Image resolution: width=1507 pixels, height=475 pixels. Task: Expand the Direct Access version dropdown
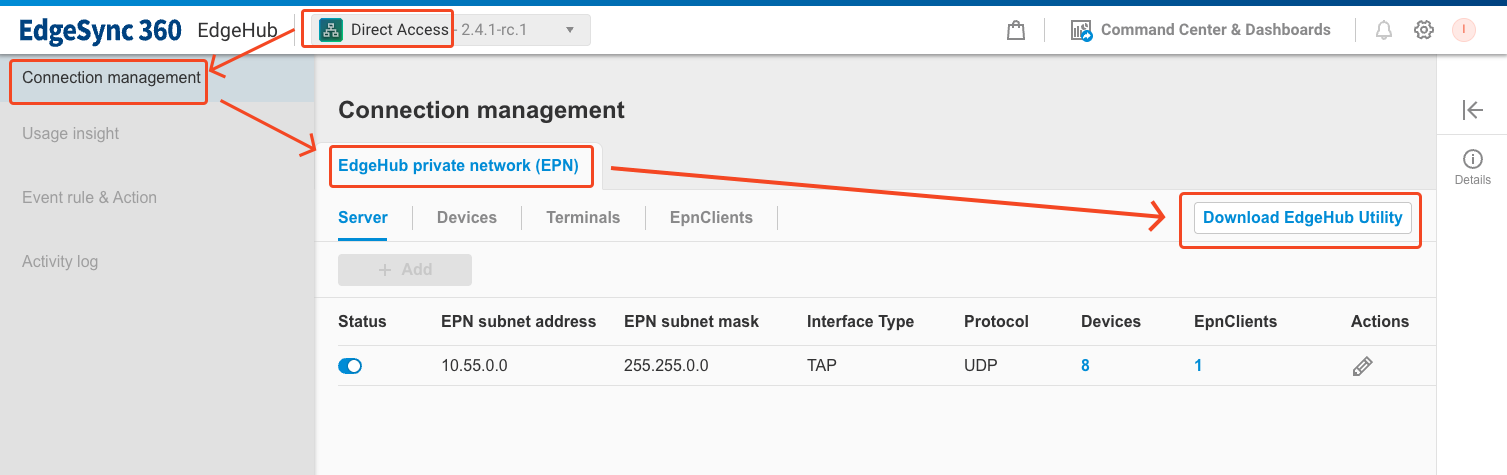[x=569, y=30]
